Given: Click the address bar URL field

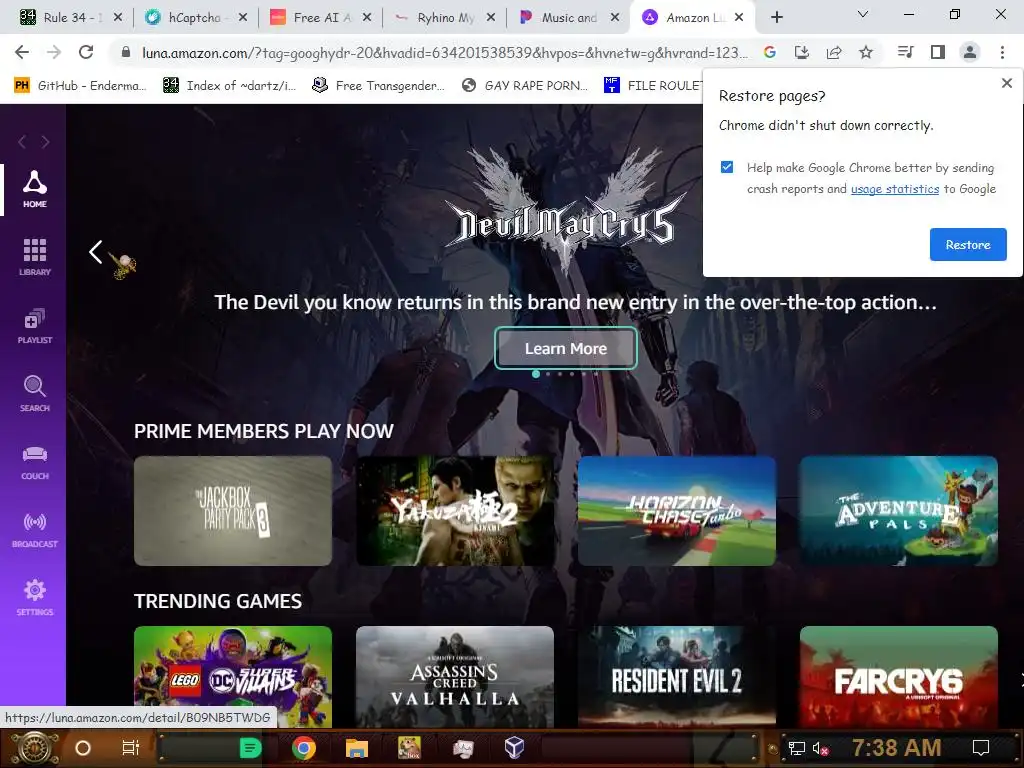Looking at the screenshot, I should (444, 52).
